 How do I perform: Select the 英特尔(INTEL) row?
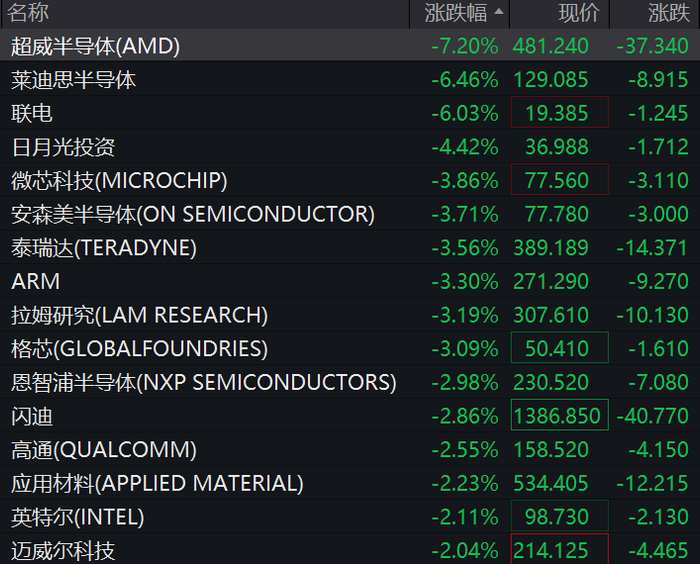350,517
